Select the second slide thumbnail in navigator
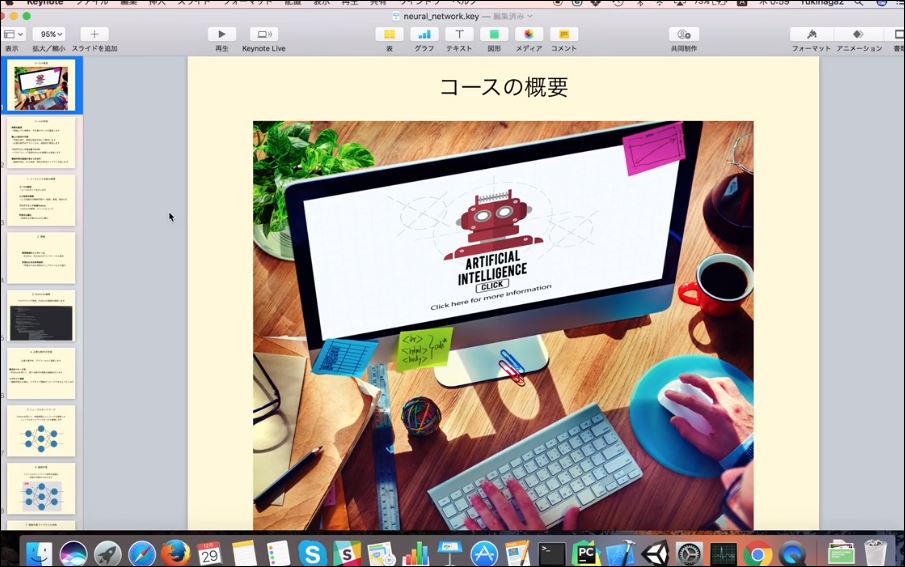Image resolution: width=905 pixels, height=567 pixels. pyautogui.click(x=41, y=143)
